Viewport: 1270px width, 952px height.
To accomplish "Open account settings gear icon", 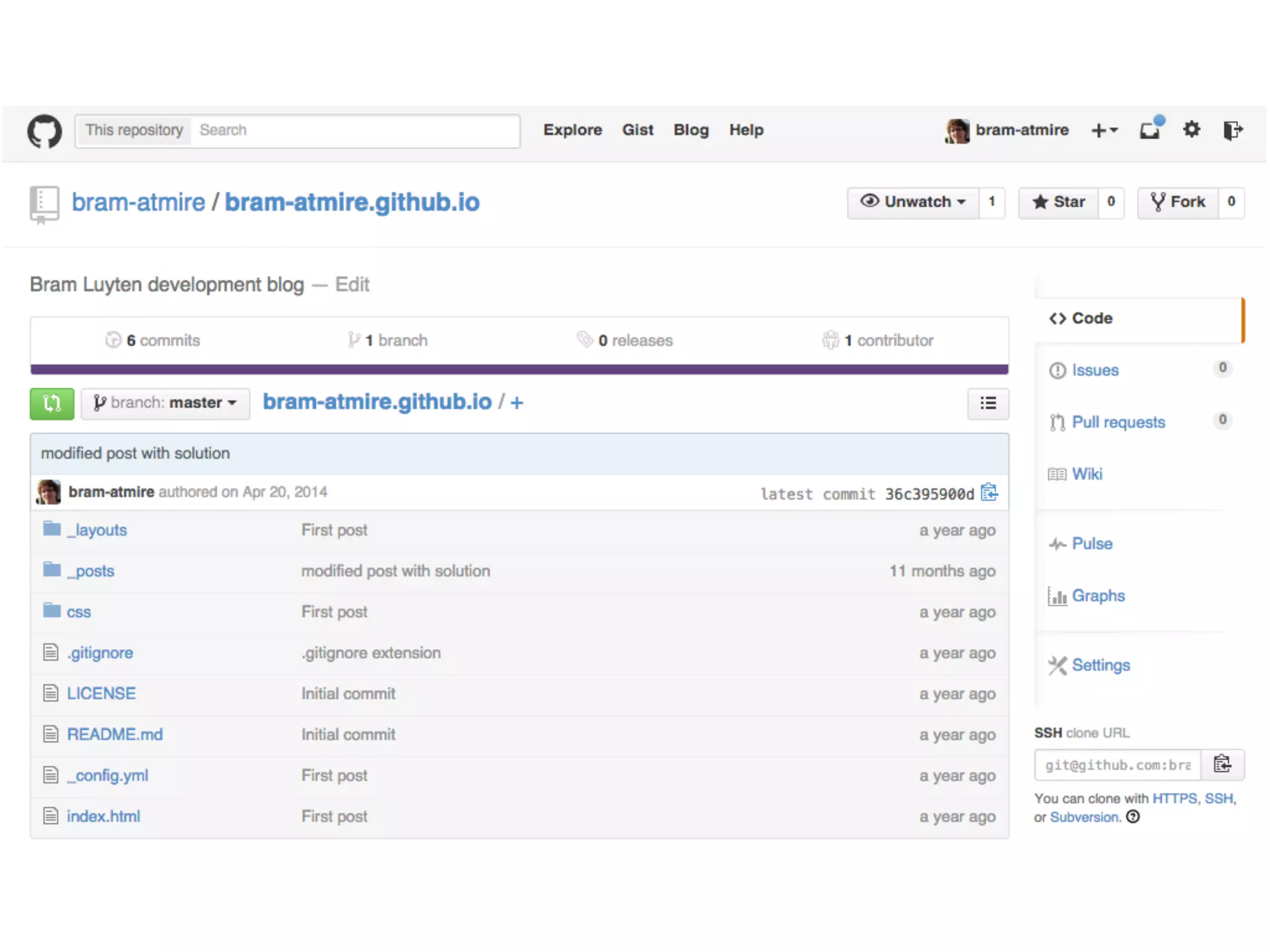I will [1191, 130].
